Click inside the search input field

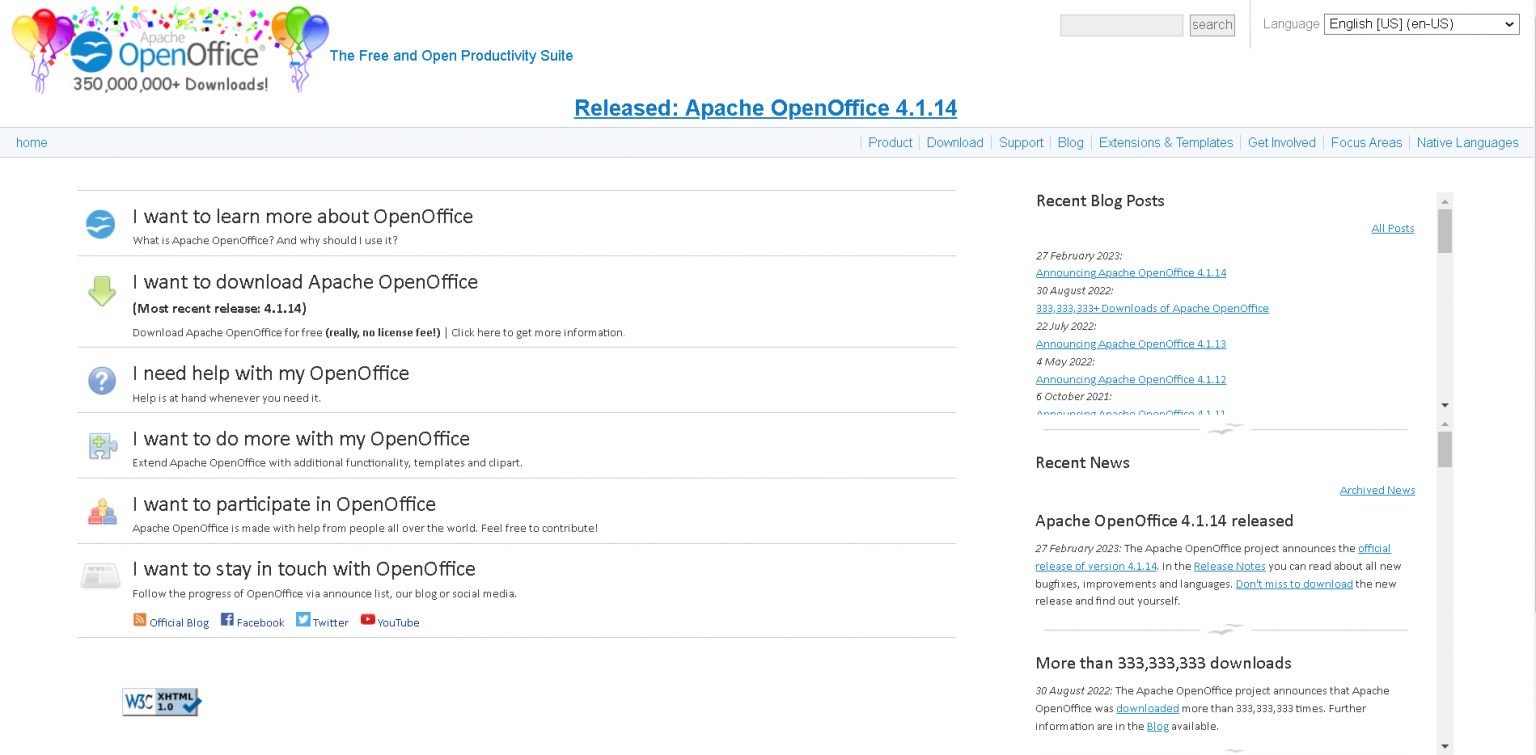coord(1120,25)
